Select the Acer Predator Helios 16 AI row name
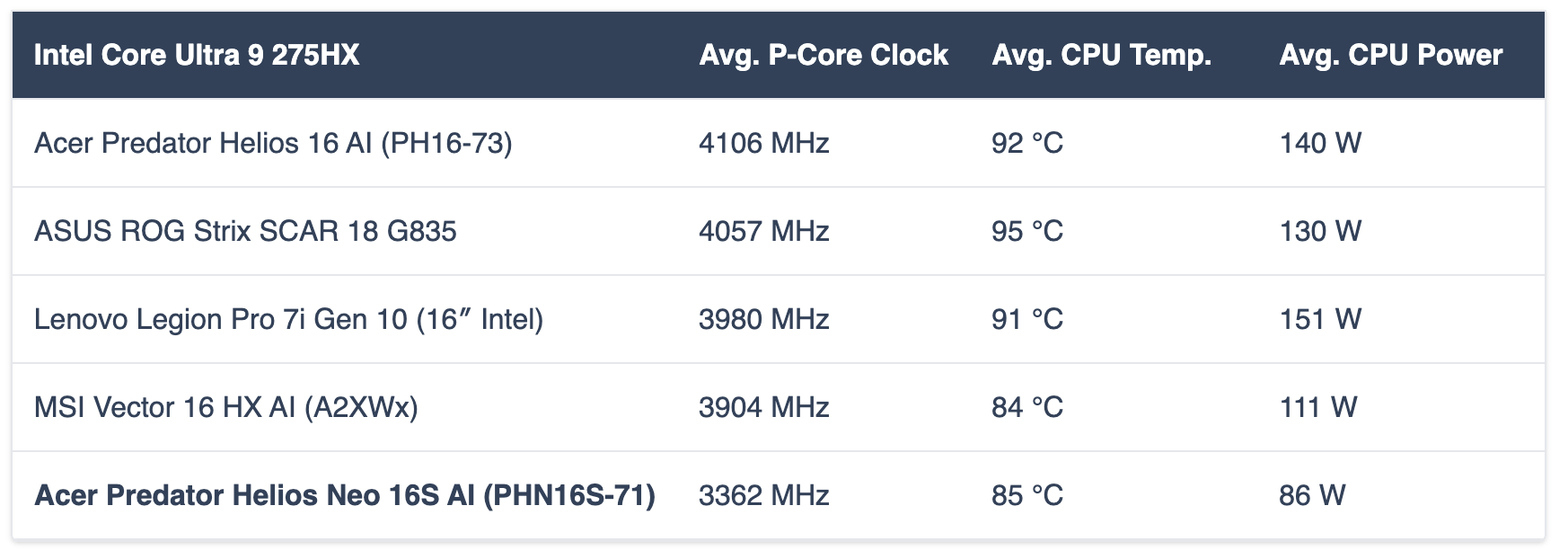This screenshot has width=1568, height=559. [273, 143]
